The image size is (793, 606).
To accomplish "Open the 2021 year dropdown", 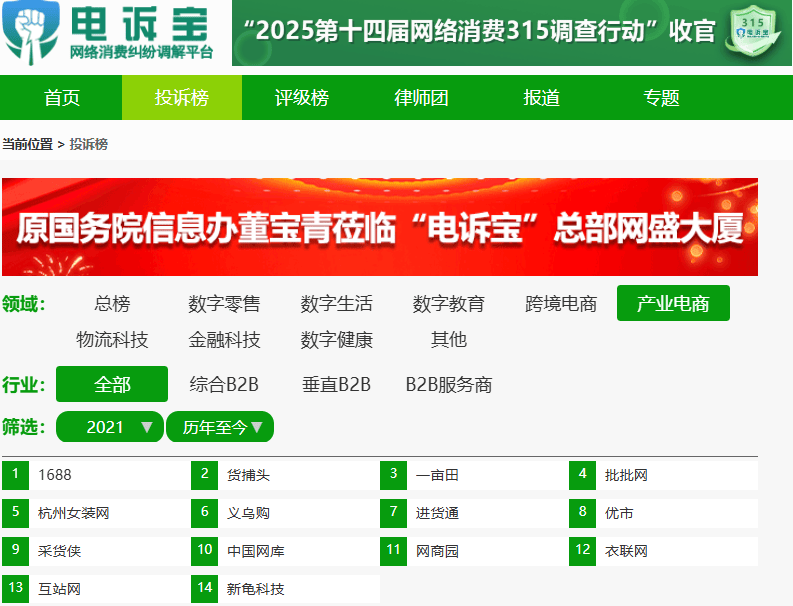I will 109,427.
